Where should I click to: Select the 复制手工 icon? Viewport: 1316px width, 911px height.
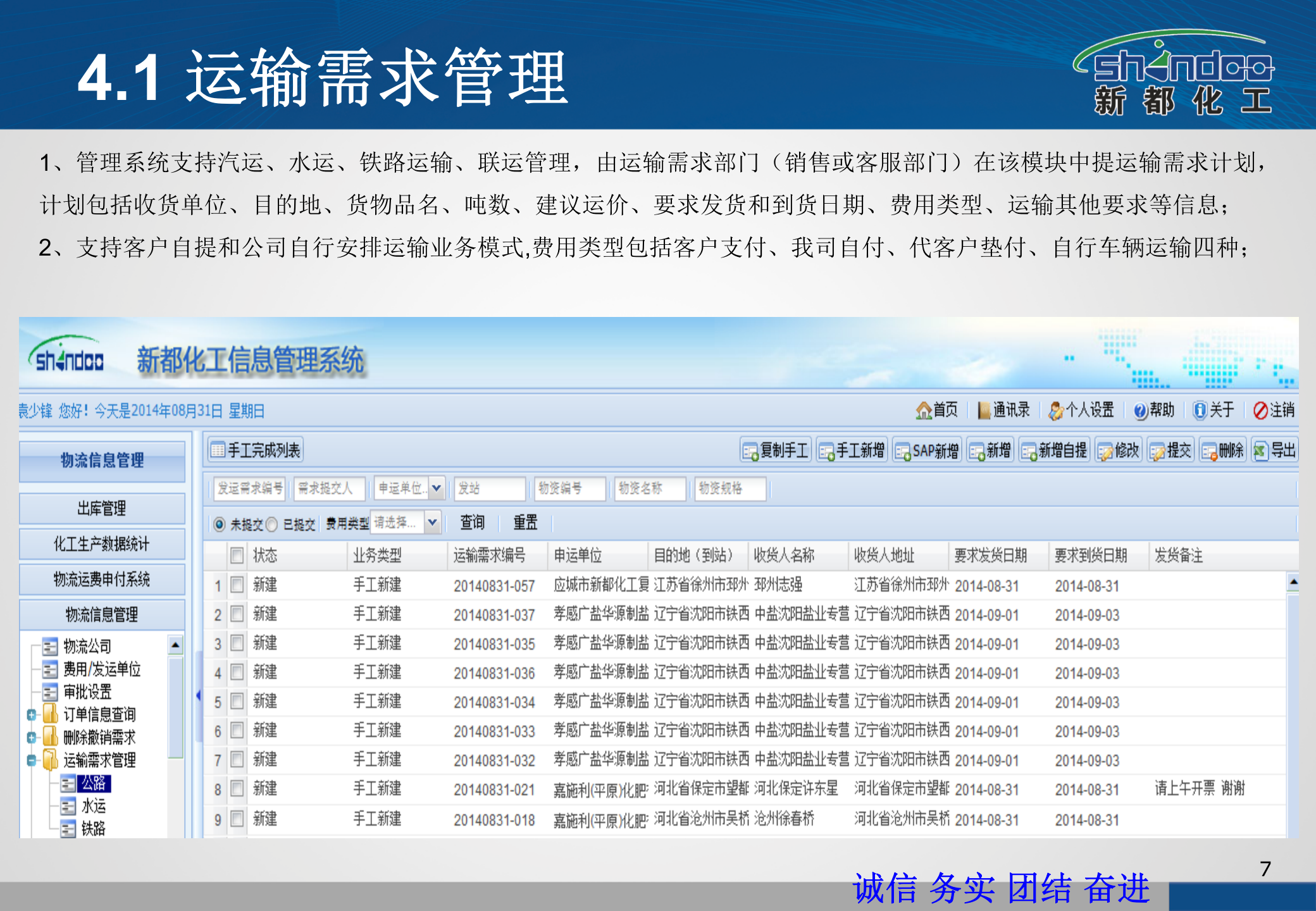point(776,450)
